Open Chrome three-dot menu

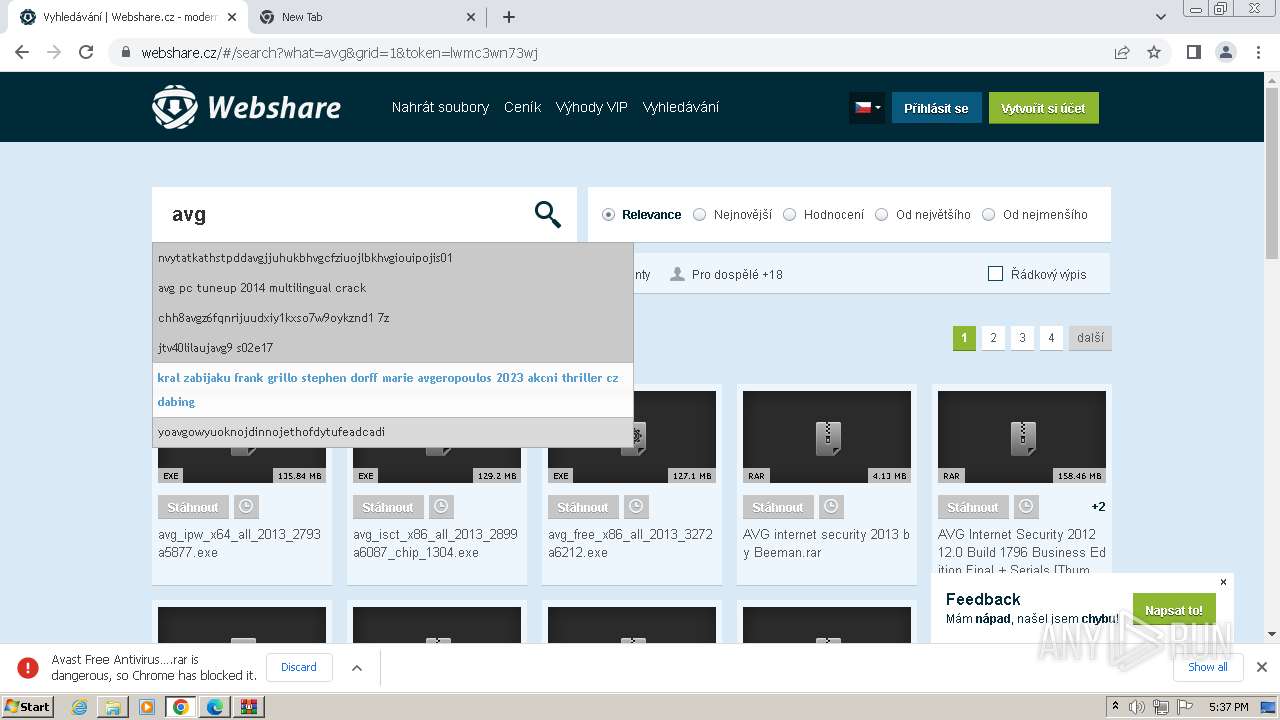[1257, 52]
